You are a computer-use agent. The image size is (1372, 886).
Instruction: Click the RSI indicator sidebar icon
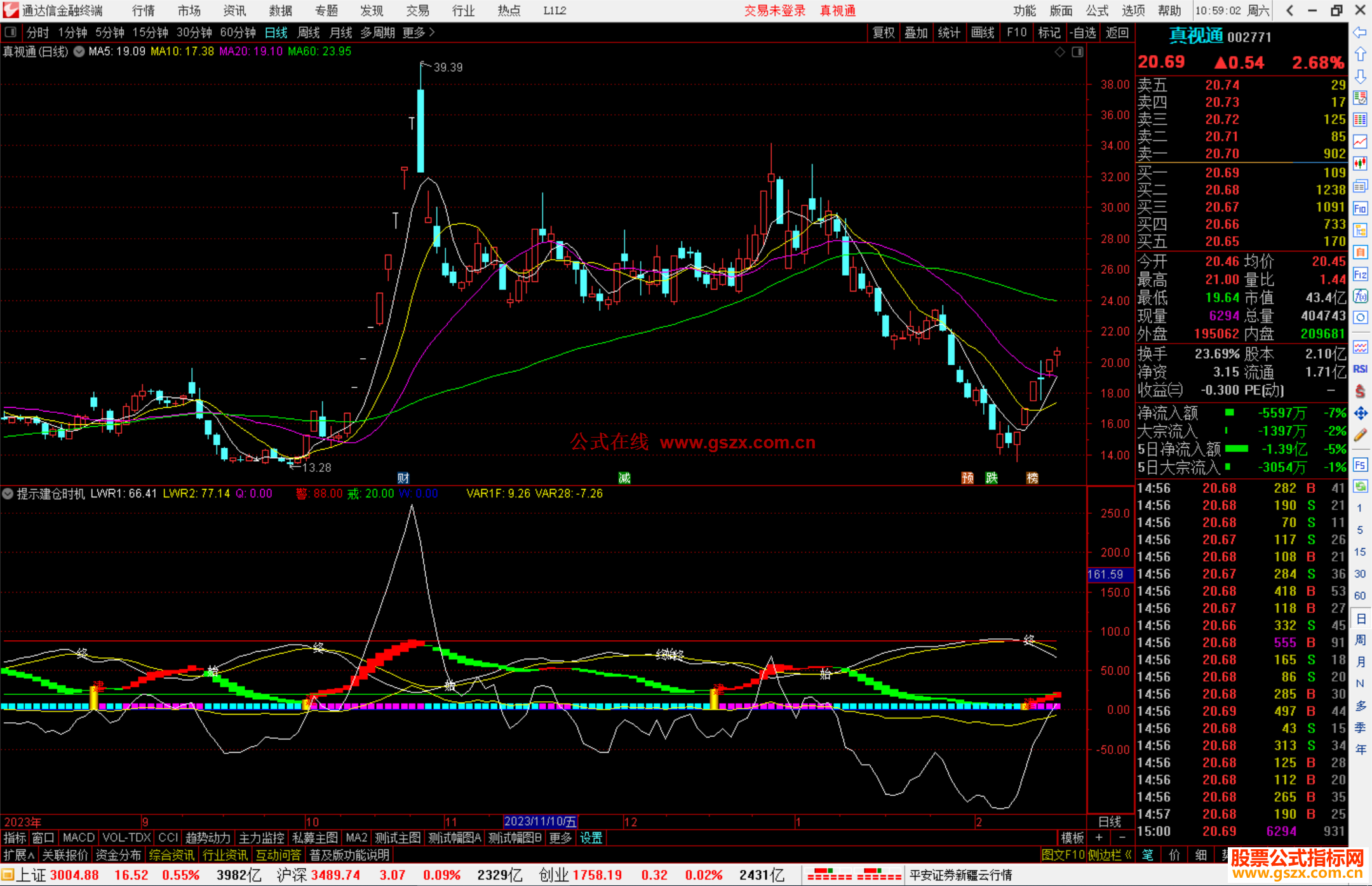point(1360,369)
